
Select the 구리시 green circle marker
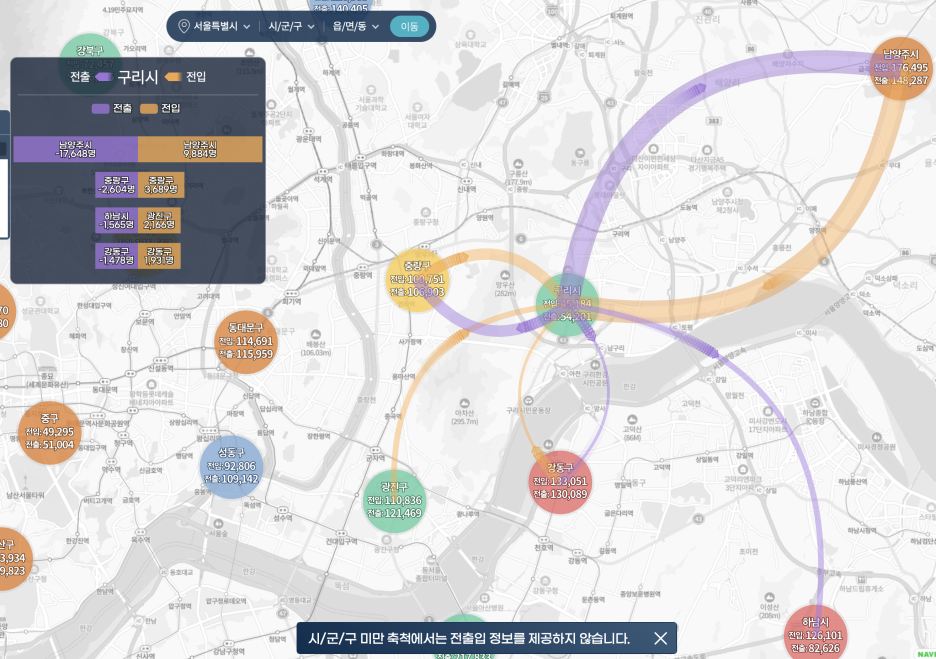point(566,304)
